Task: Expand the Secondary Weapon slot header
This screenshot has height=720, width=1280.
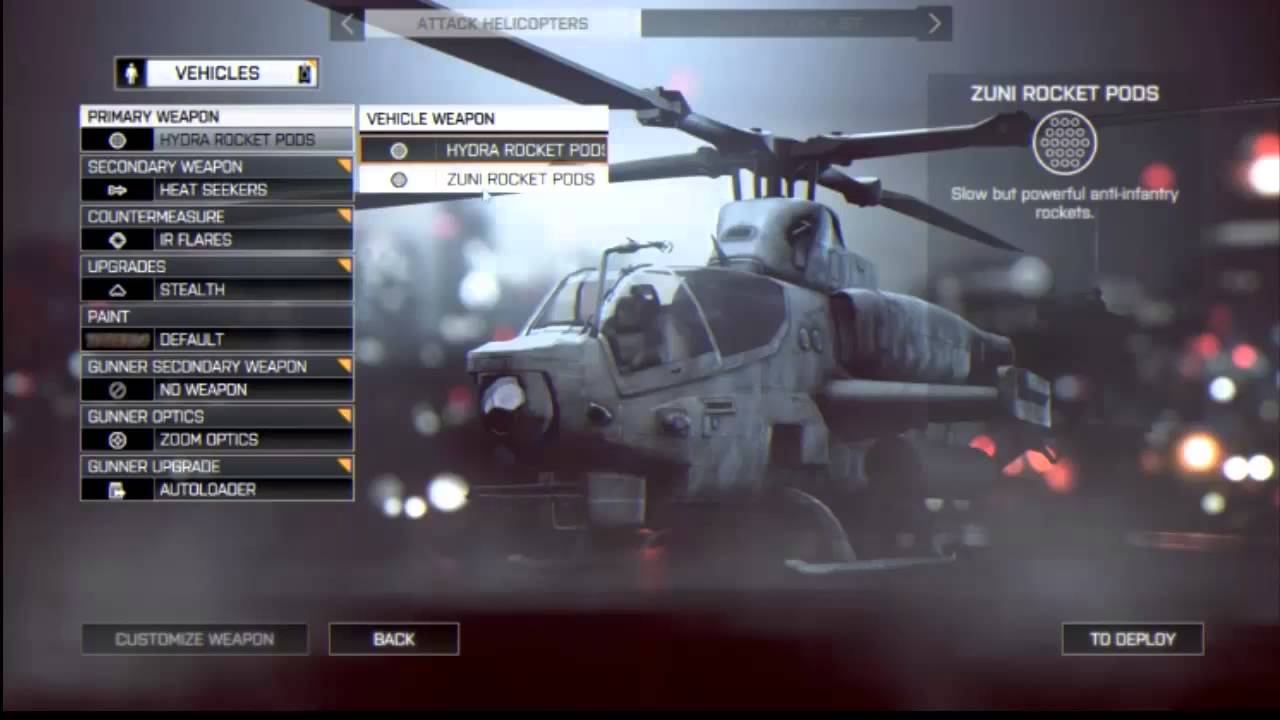Action: point(217,167)
